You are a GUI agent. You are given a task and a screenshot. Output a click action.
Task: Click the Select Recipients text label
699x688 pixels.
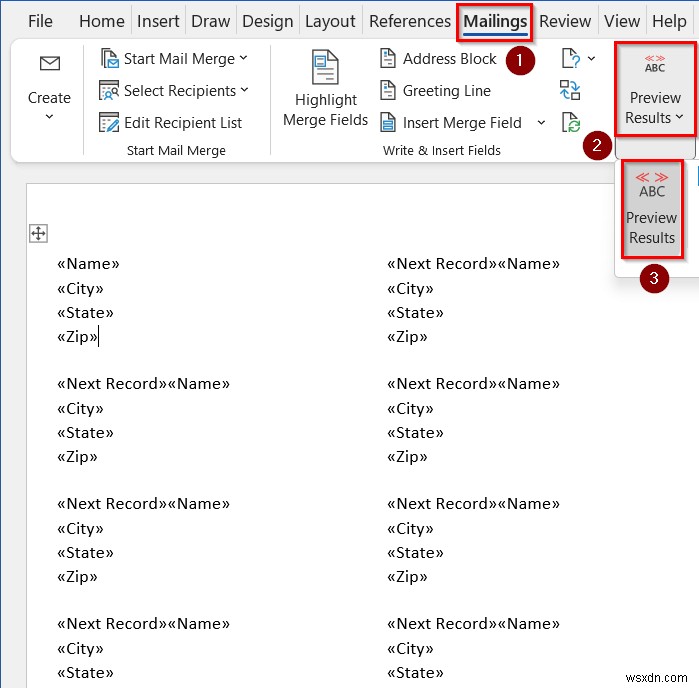coord(180,91)
